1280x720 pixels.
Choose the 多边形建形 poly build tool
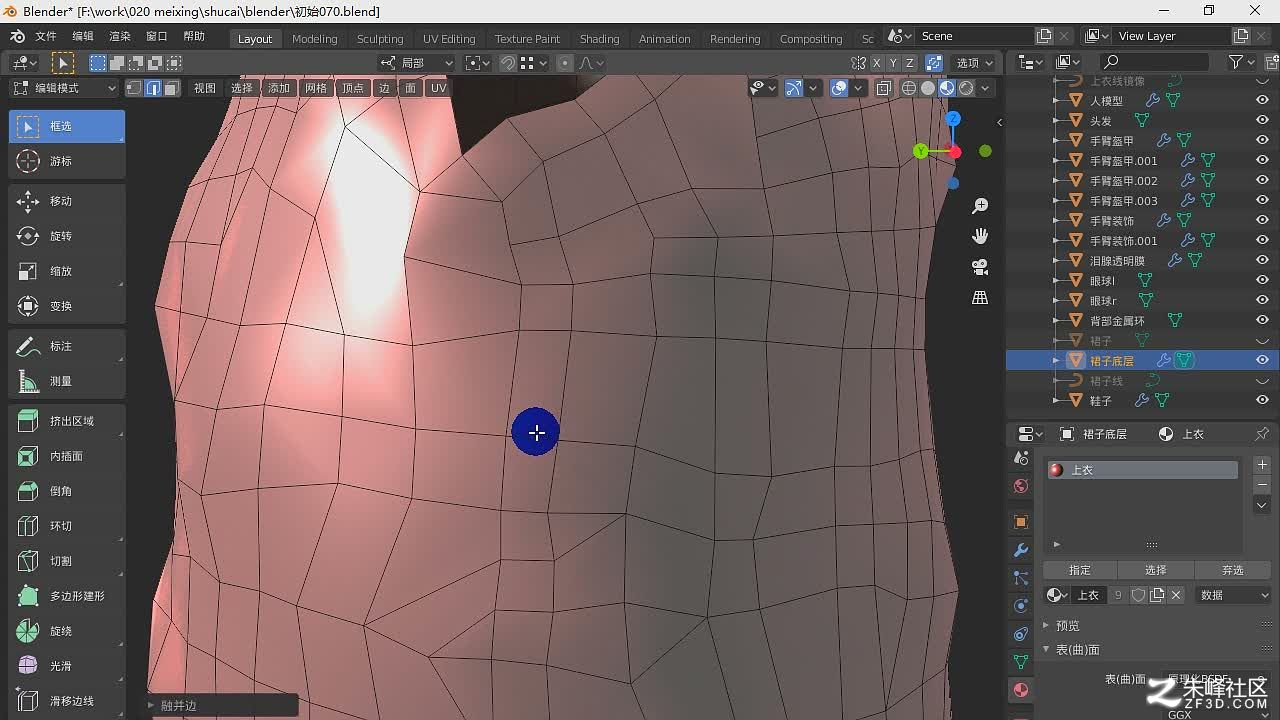coord(66,596)
